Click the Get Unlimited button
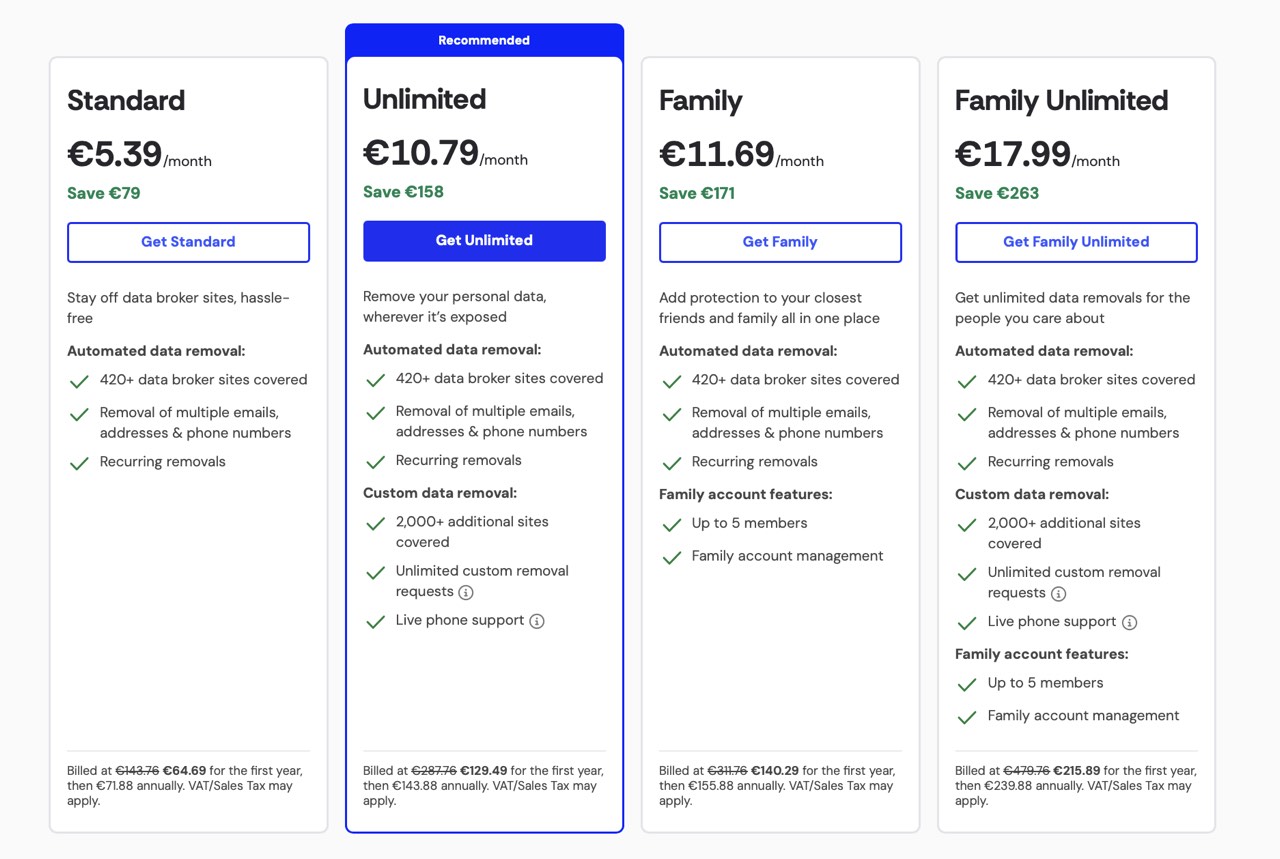 484,241
